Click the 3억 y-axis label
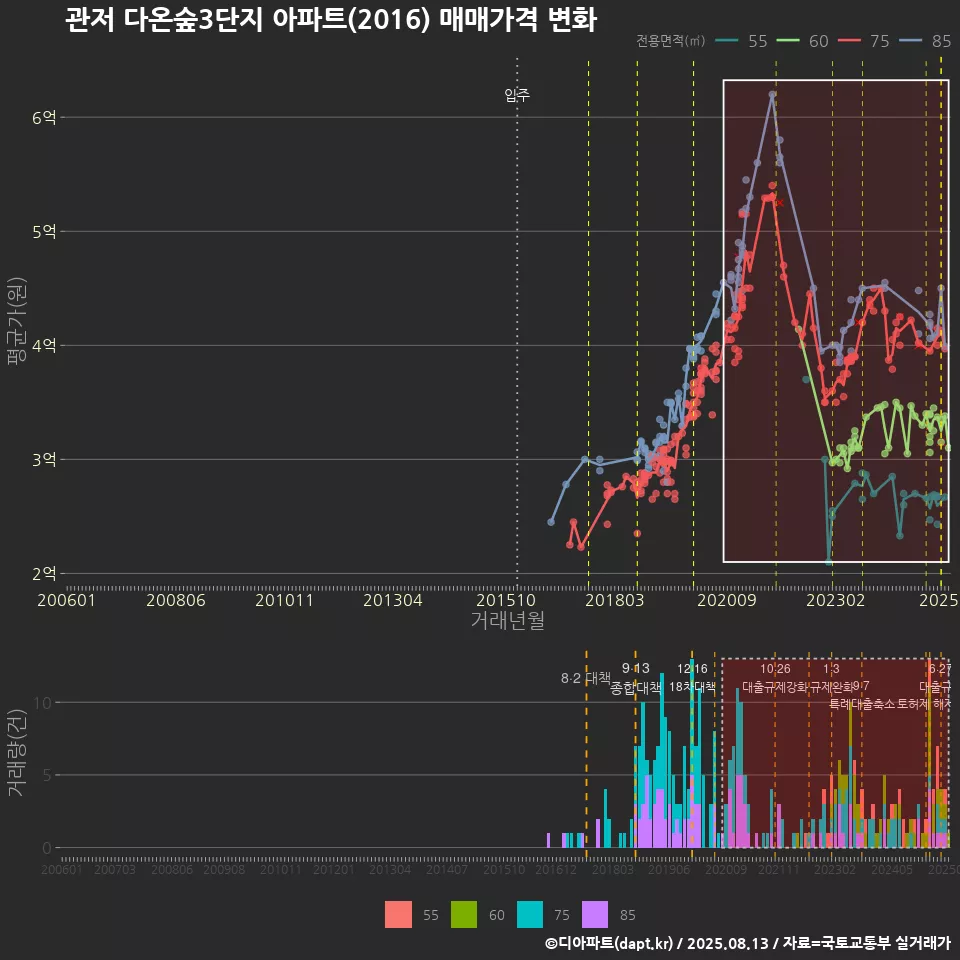 44,459
